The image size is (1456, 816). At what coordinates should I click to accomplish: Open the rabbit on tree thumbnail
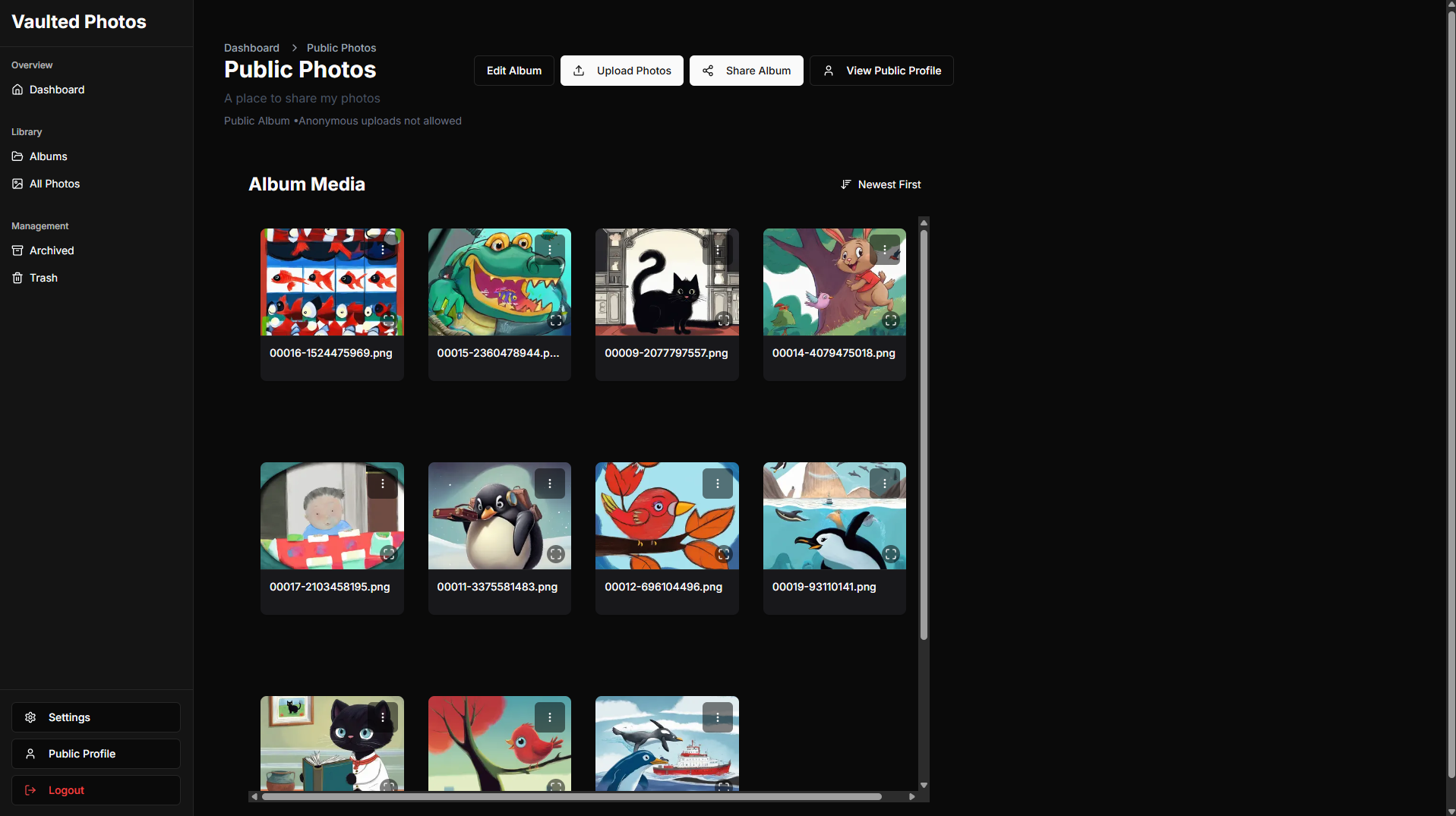coord(835,282)
